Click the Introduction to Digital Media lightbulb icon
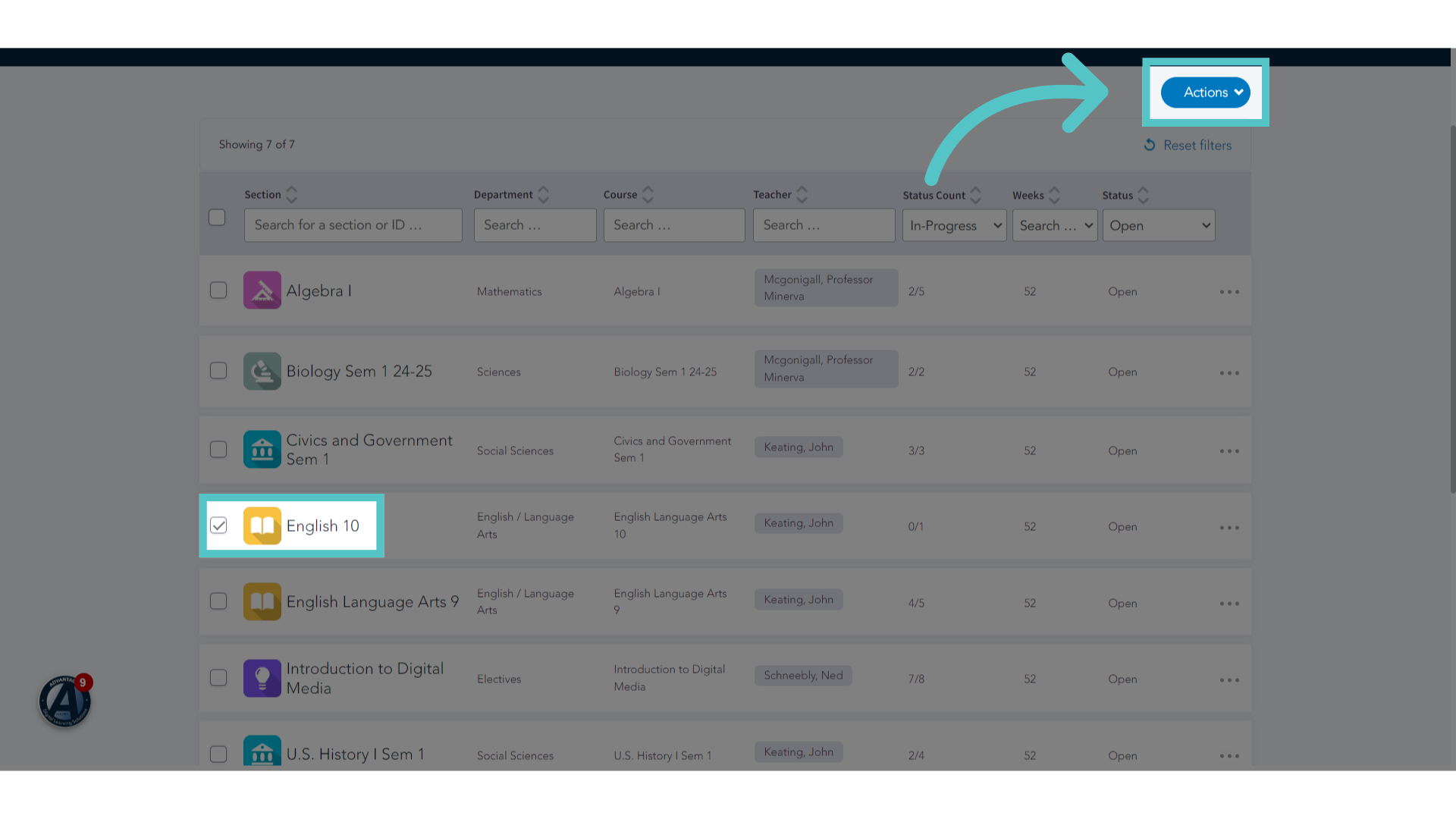This screenshot has width=1456, height=819. point(262,678)
